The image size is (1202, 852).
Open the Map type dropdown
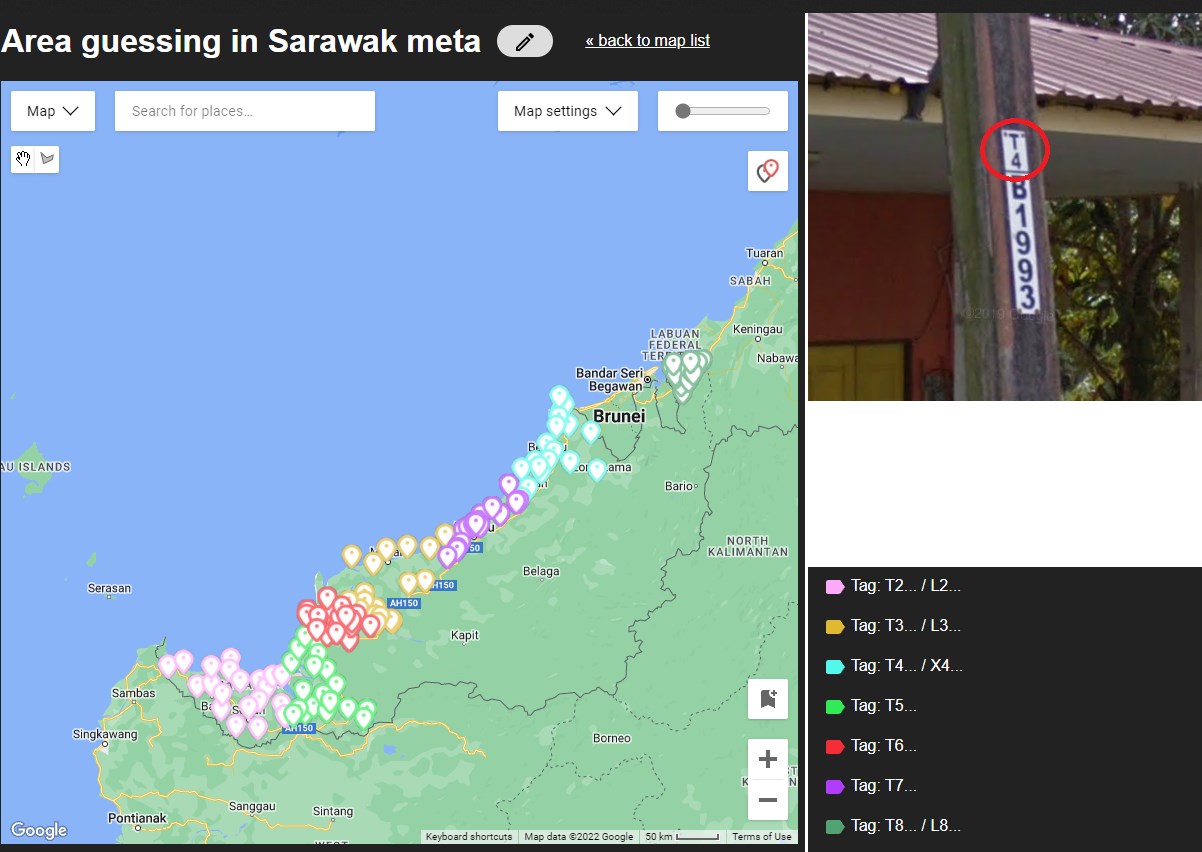coord(53,111)
